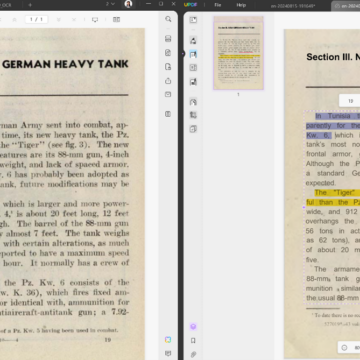
Task: Click the blue-highlighted 'In Tunisia' text
Action: click(x=333, y=116)
